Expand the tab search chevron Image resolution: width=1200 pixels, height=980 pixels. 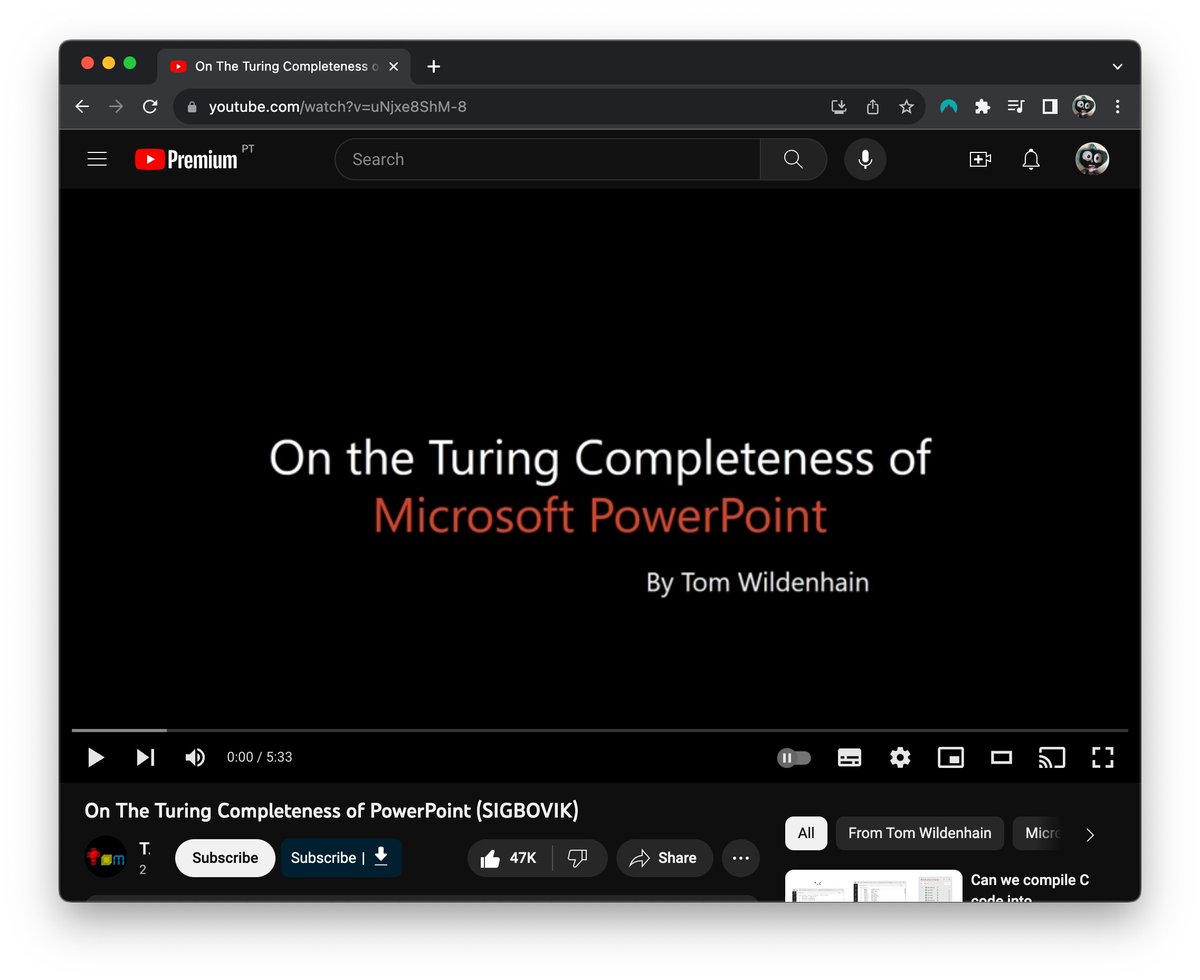click(x=1117, y=66)
